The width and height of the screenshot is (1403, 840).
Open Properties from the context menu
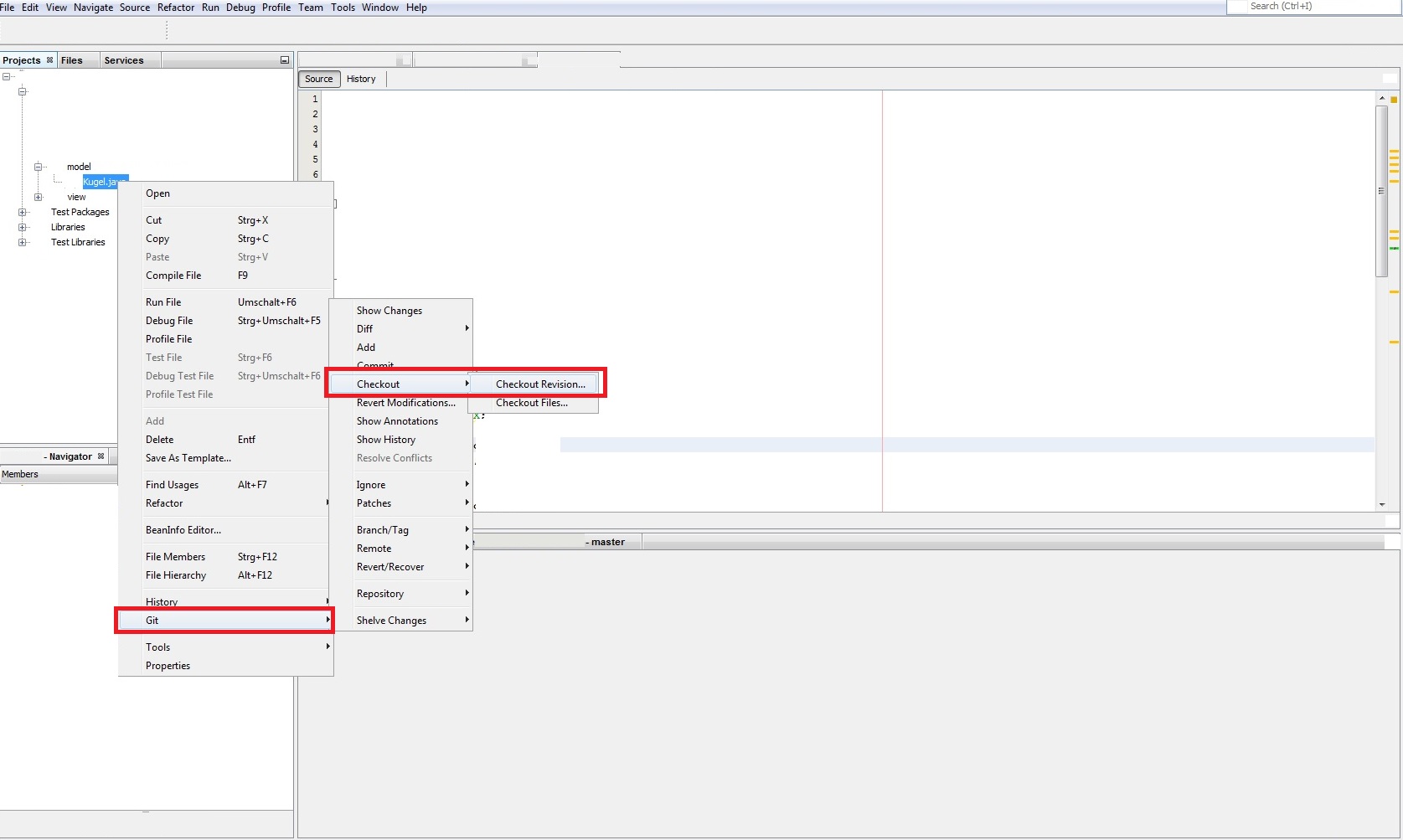225,666
